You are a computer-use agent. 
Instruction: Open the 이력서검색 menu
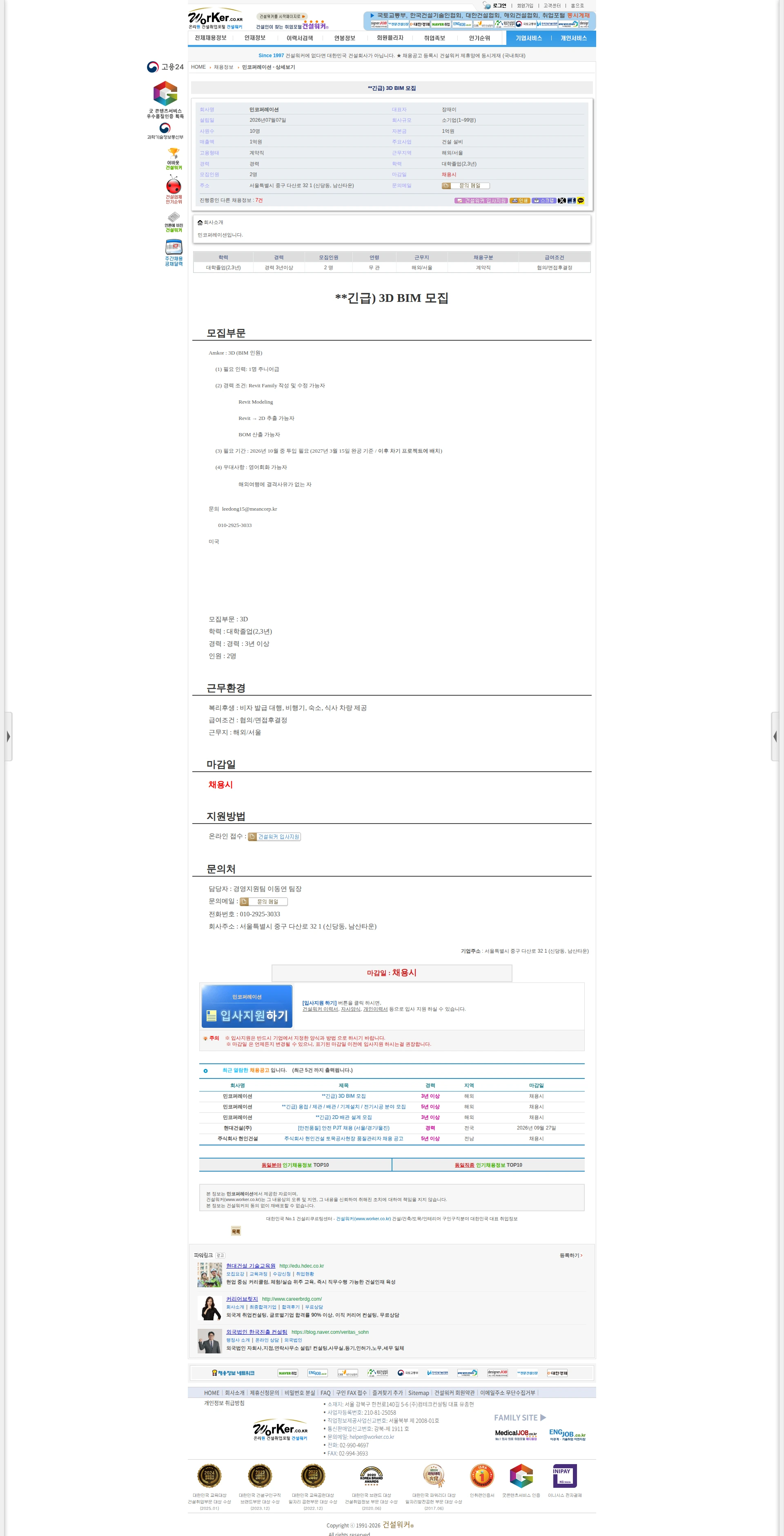coord(299,38)
